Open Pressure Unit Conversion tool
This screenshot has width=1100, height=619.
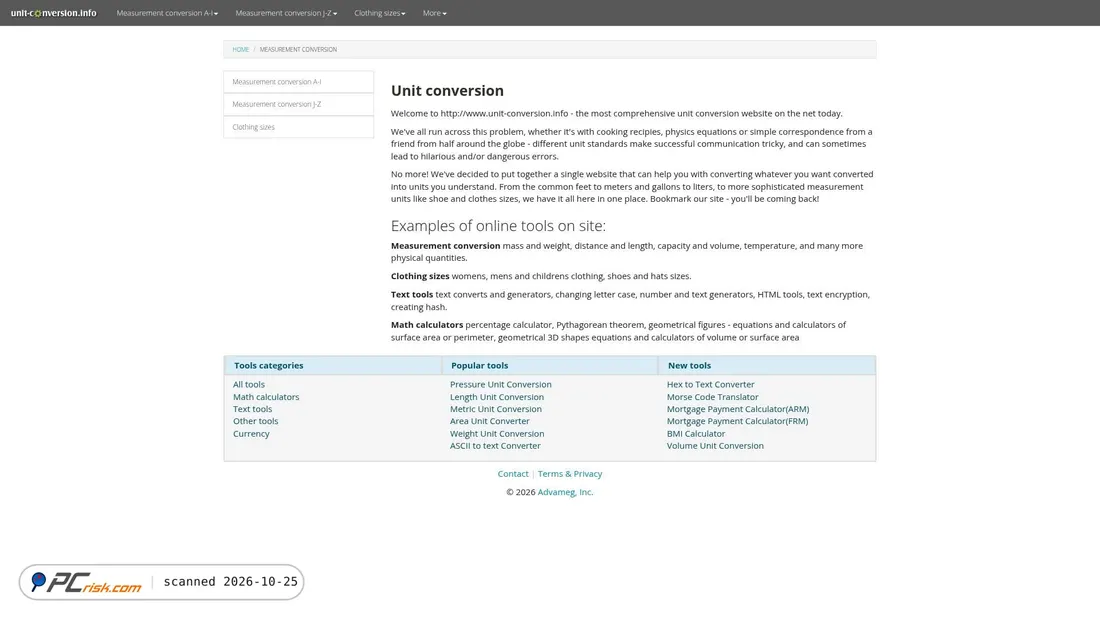tap(501, 385)
